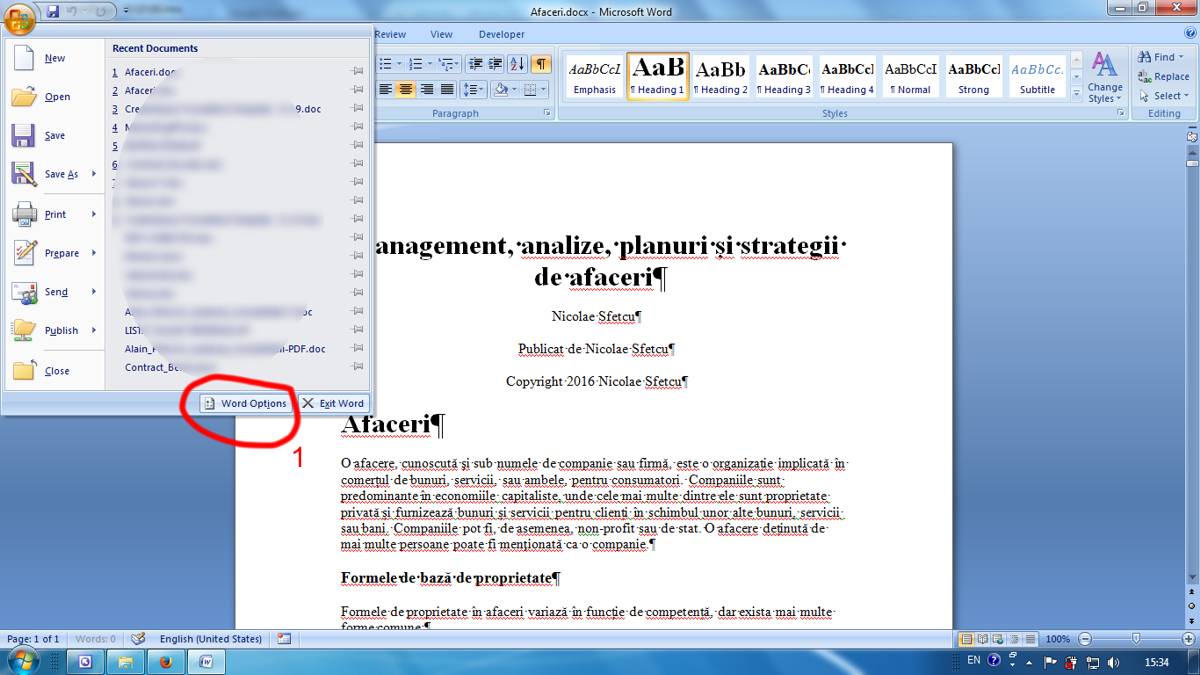
Task: Expand Publish submenu arrow
Action: [94, 330]
